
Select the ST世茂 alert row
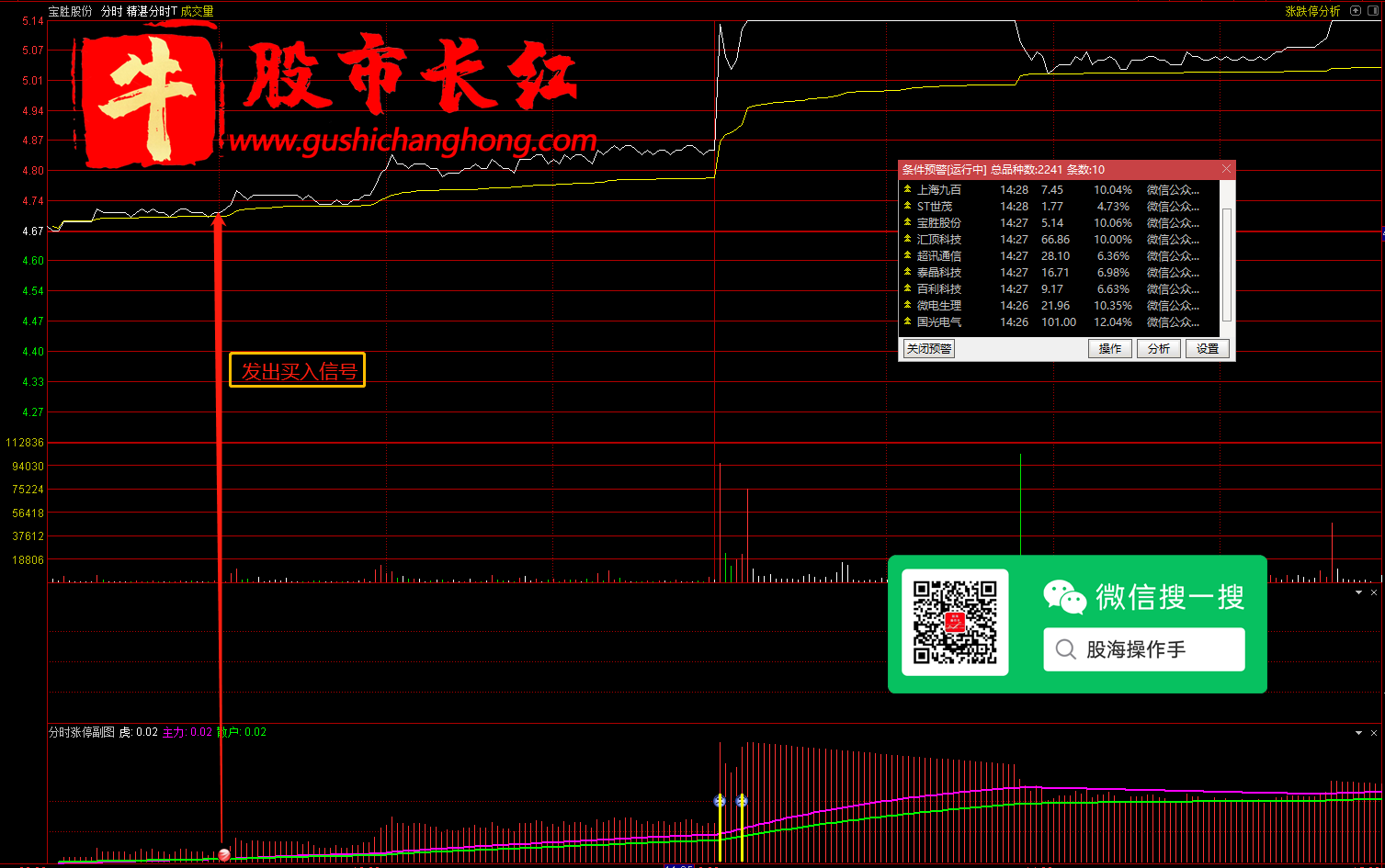1061,207
